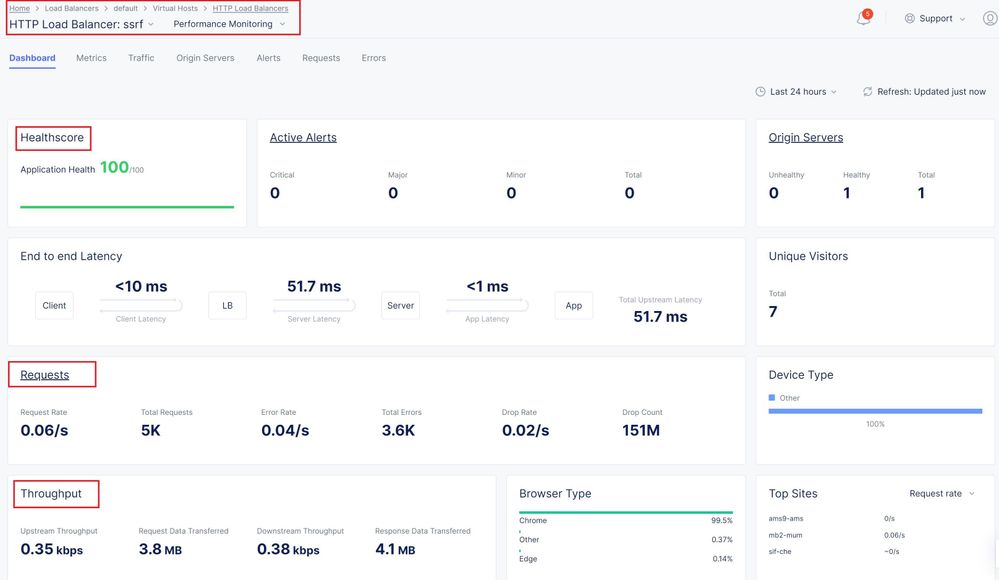The height and width of the screenshot is (580, 999).
Task: Click the Active Alerts heading link
Action: point(303,138)
